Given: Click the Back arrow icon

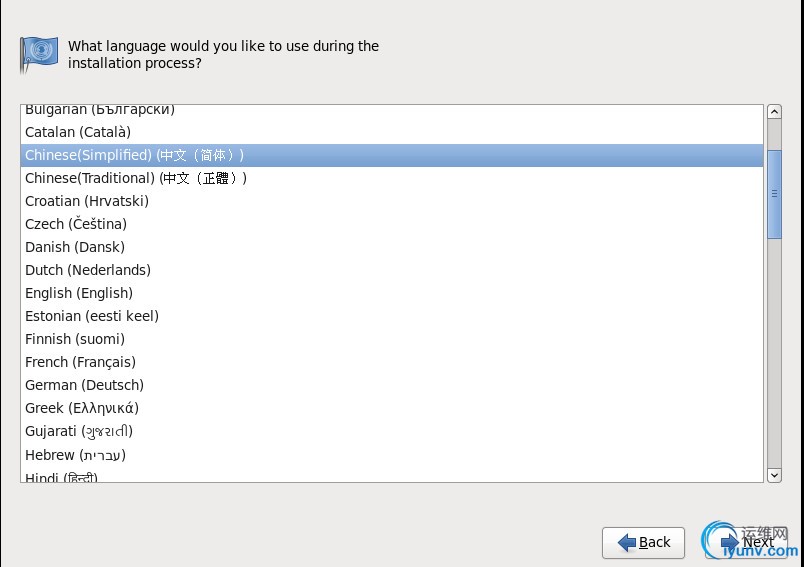Looking at the screenshot, I should [x=627, y=542].
